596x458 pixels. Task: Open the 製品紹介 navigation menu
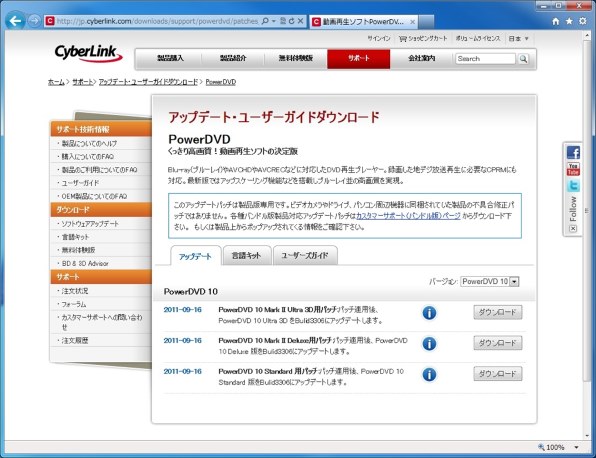[x=233, y=59]
